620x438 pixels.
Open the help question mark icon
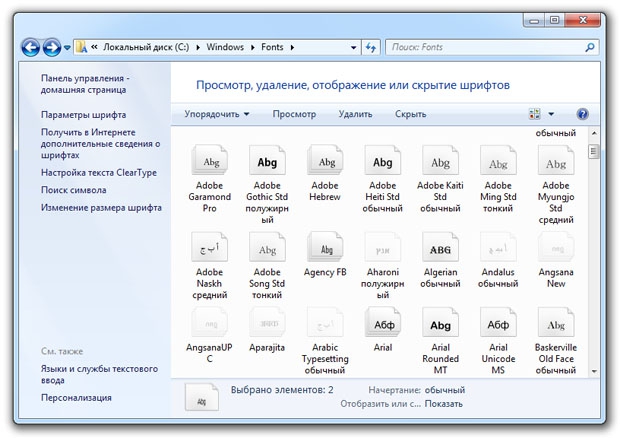[582, 114]
